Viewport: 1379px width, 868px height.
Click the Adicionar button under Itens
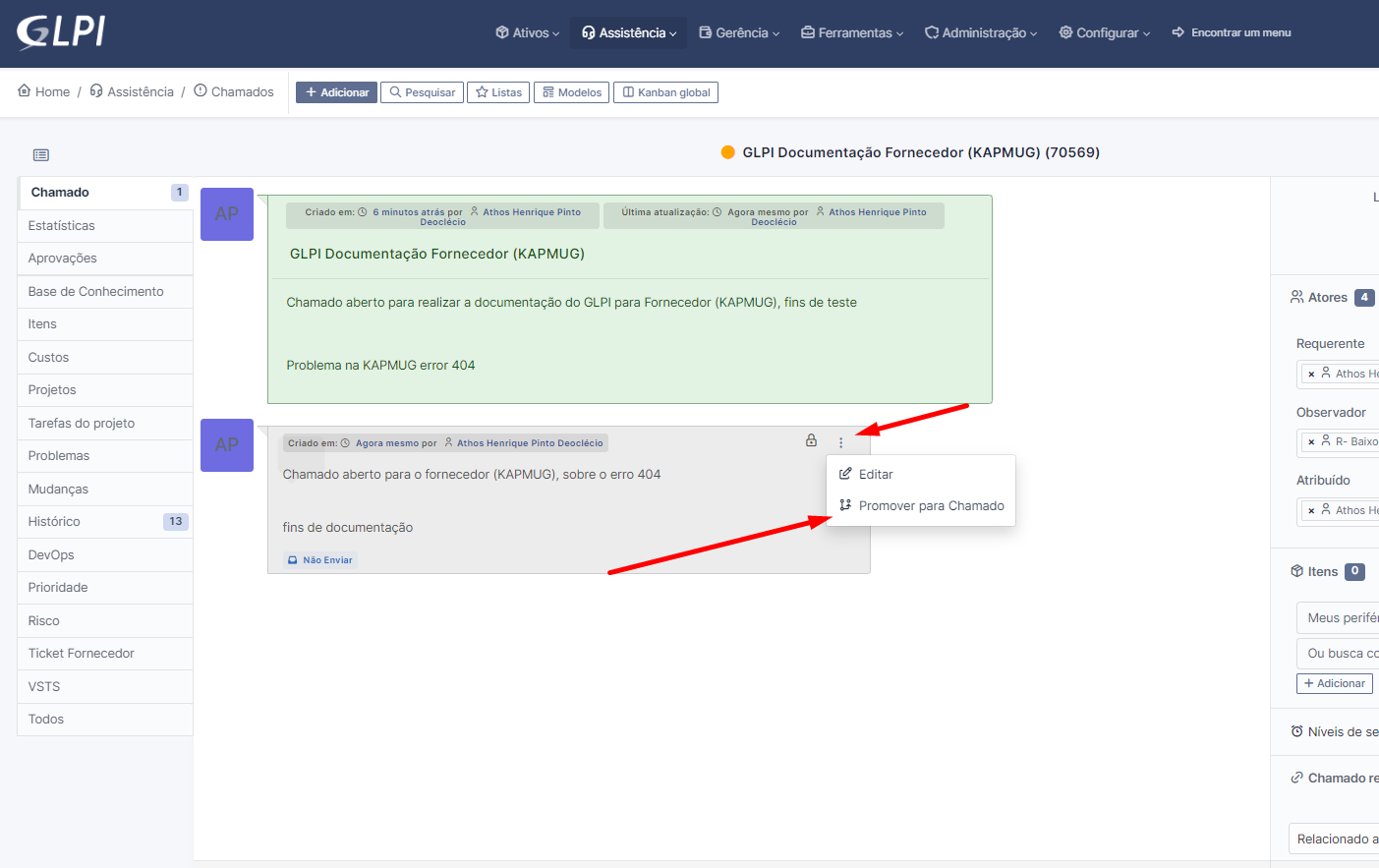tap(1335, 683)
